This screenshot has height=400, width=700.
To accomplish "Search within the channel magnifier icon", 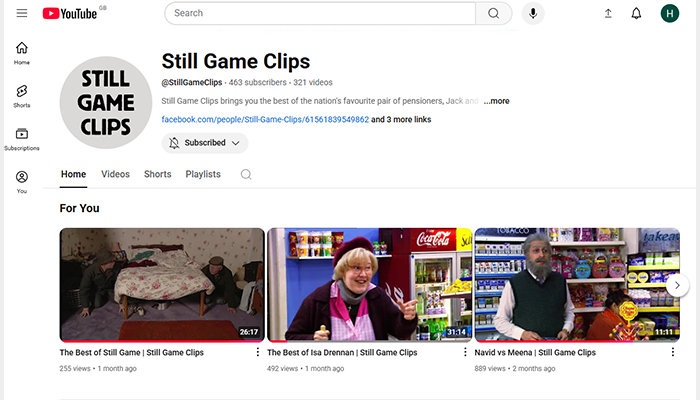I will coord(246,174).
